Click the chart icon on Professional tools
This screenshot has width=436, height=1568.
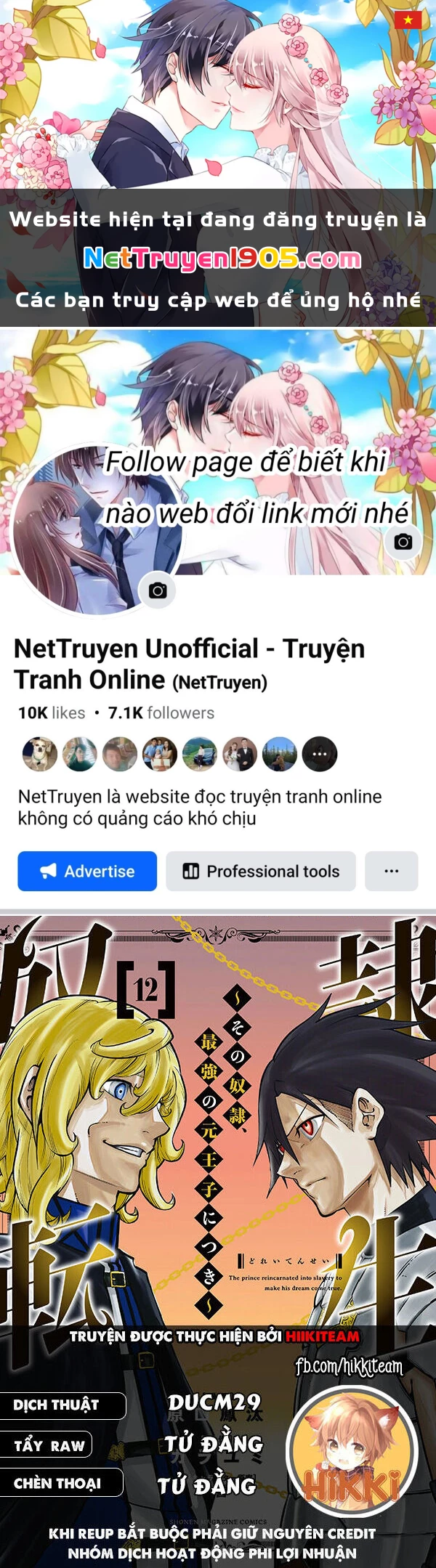(x=190, y=871)
